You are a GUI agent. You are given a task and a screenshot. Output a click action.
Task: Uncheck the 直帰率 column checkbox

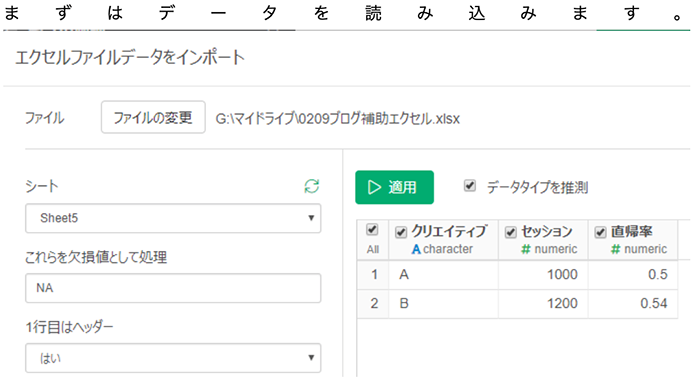tap(600, 232)
